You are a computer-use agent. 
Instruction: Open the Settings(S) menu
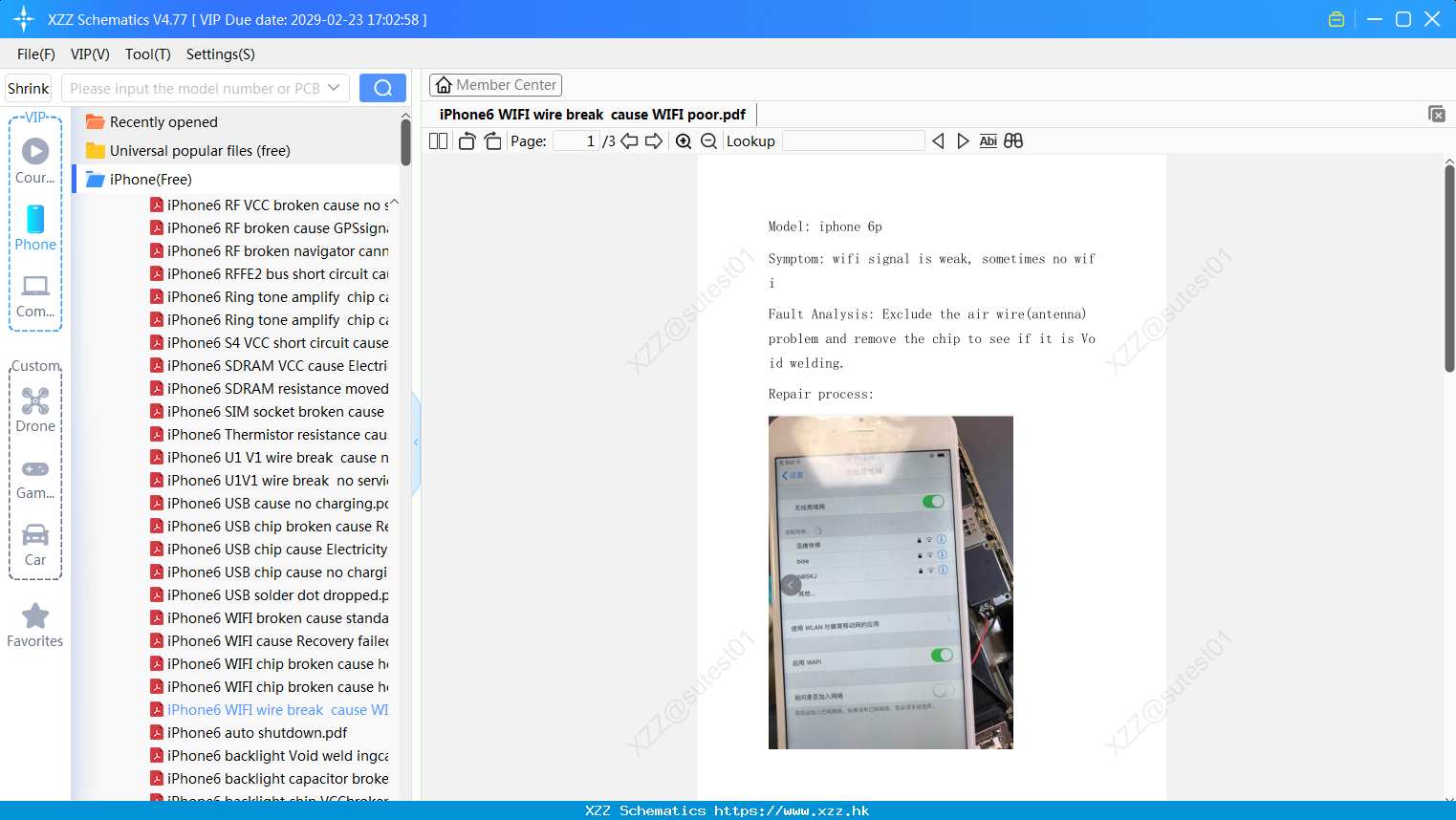pyautogui.click(x=221, y=54)
